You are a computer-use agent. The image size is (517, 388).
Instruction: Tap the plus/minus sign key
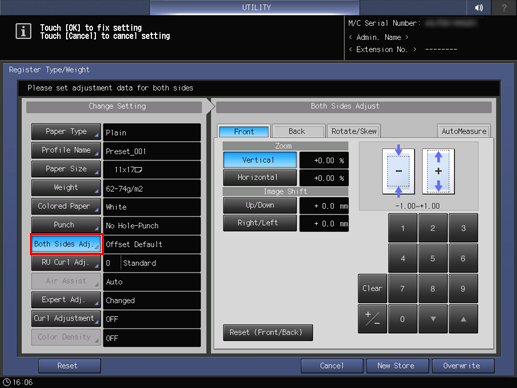point(372,319)
